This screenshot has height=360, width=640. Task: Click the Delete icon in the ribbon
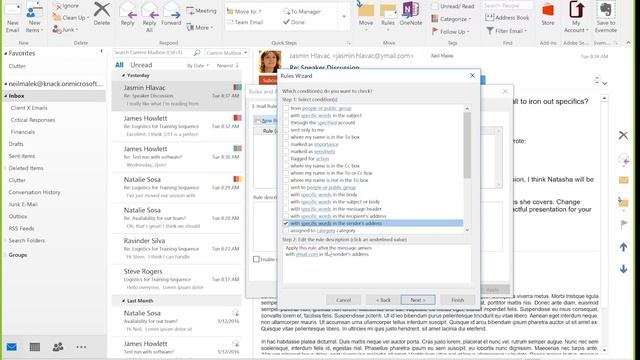click(x=102, y=14)
